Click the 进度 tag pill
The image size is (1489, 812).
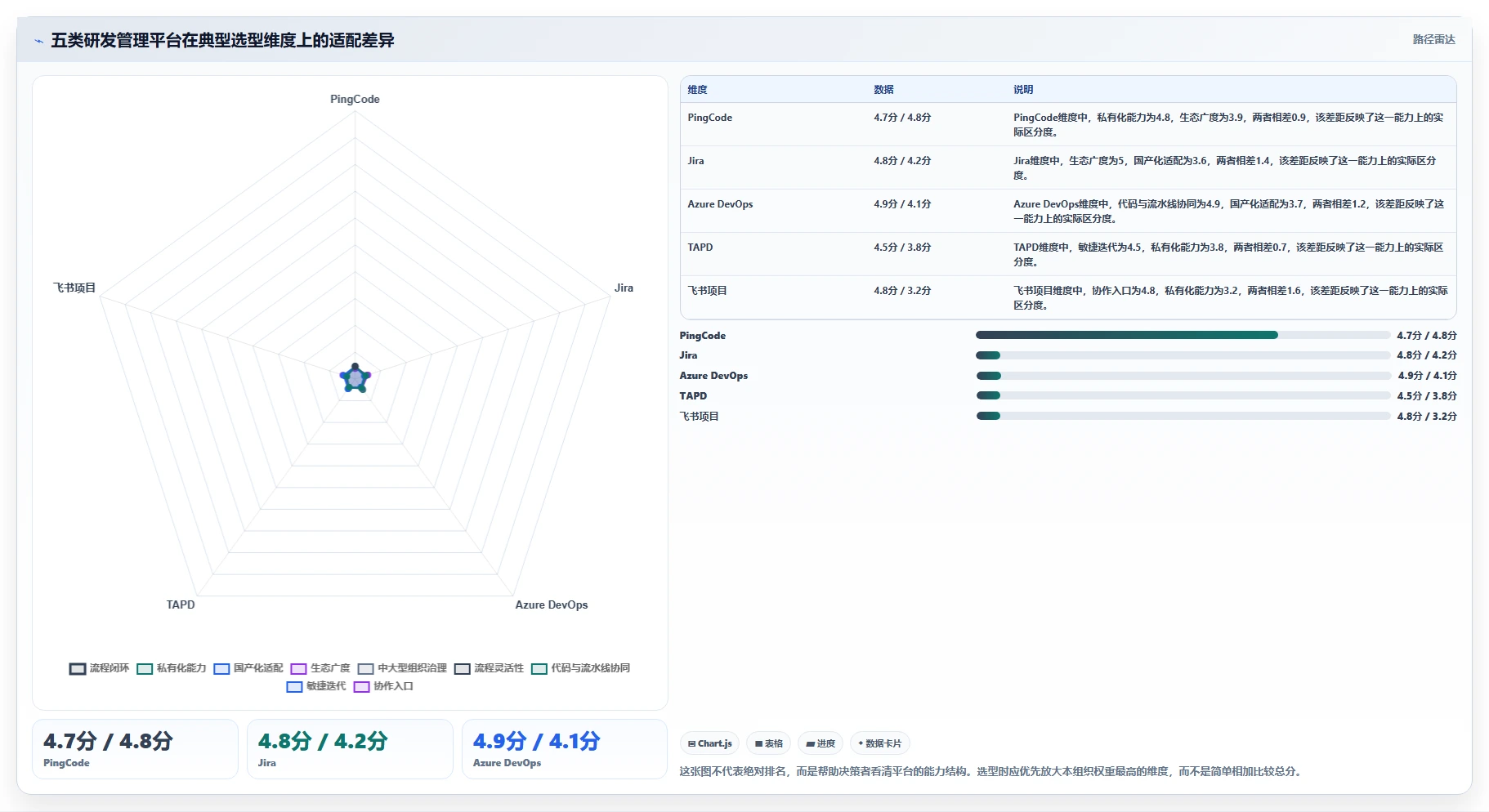(821, 743)
